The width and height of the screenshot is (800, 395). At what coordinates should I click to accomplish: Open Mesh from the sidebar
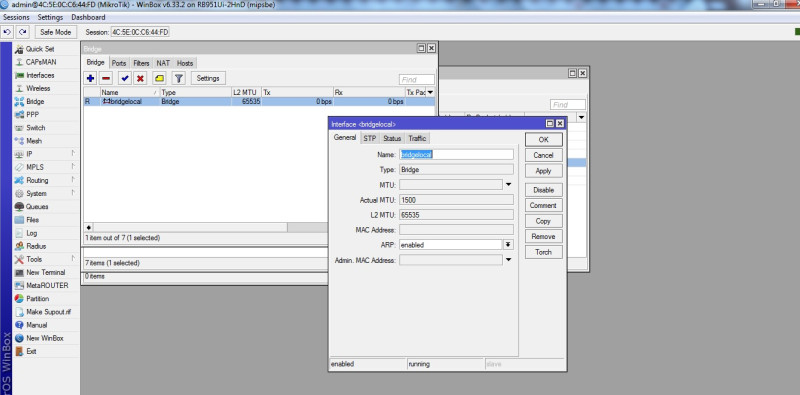34,141
